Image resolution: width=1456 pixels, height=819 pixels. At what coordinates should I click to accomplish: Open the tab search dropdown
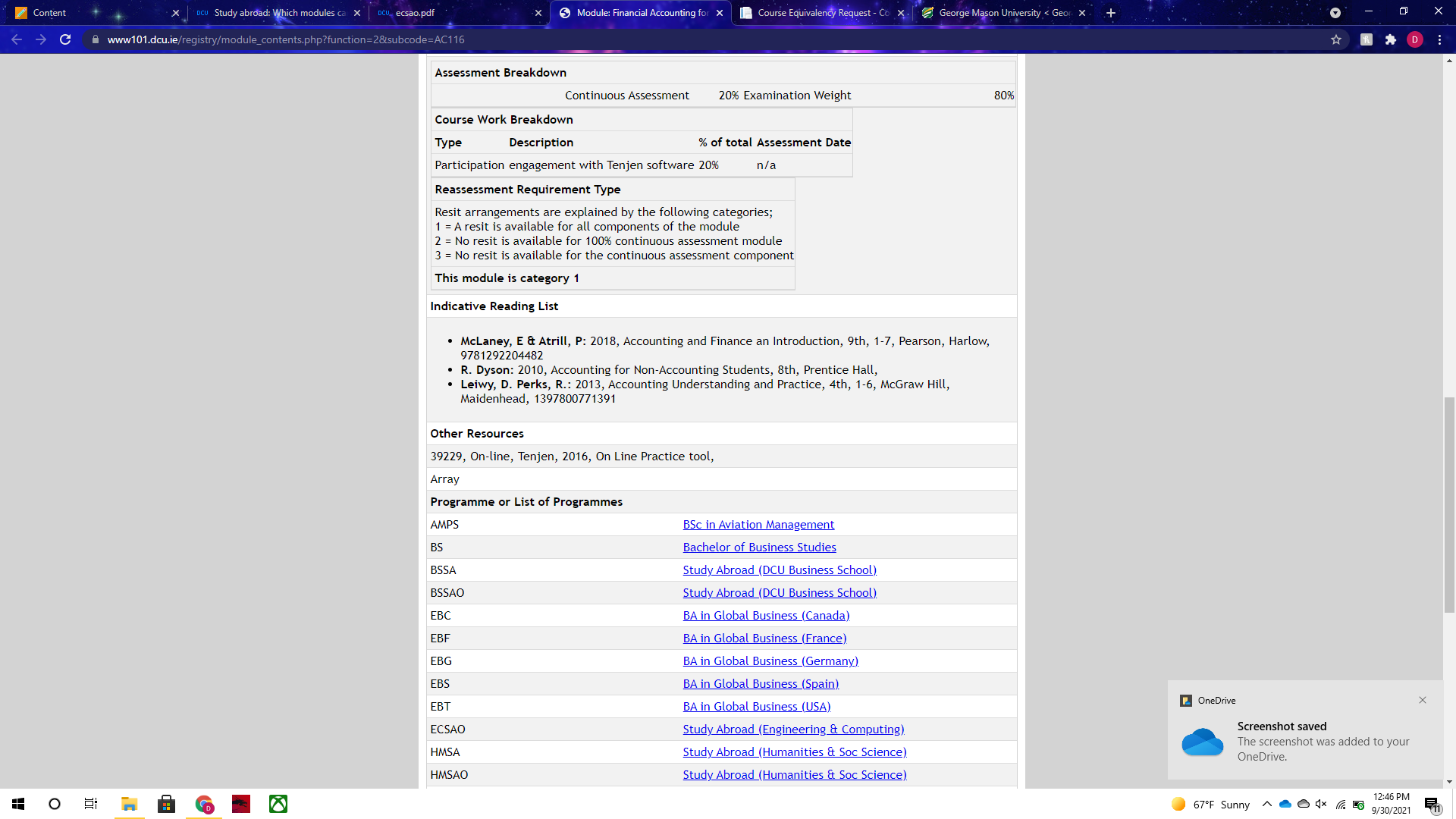(1335, 13)
